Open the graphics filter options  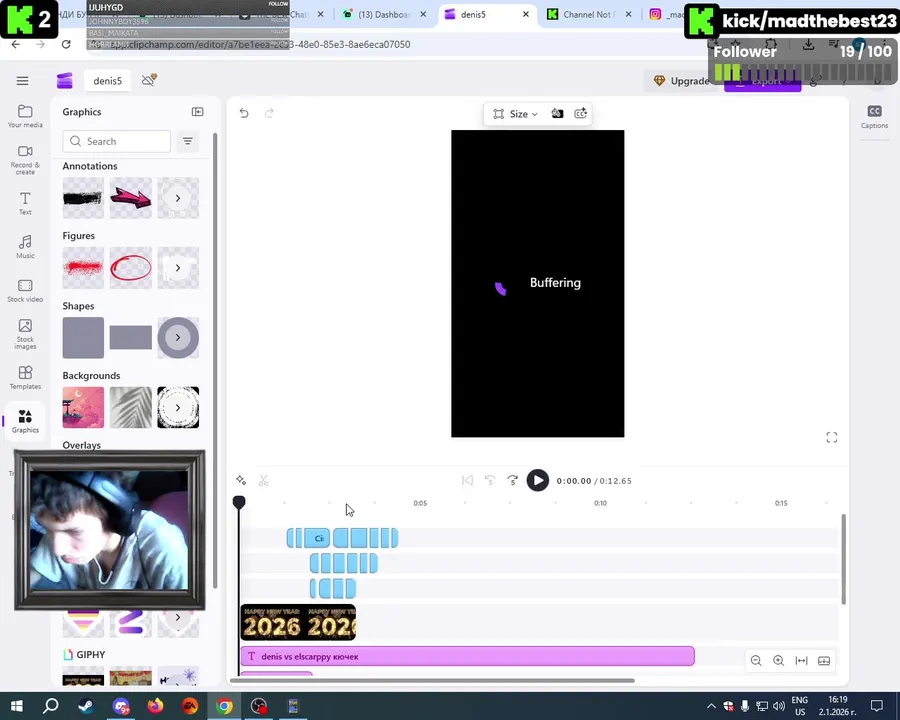188,141
